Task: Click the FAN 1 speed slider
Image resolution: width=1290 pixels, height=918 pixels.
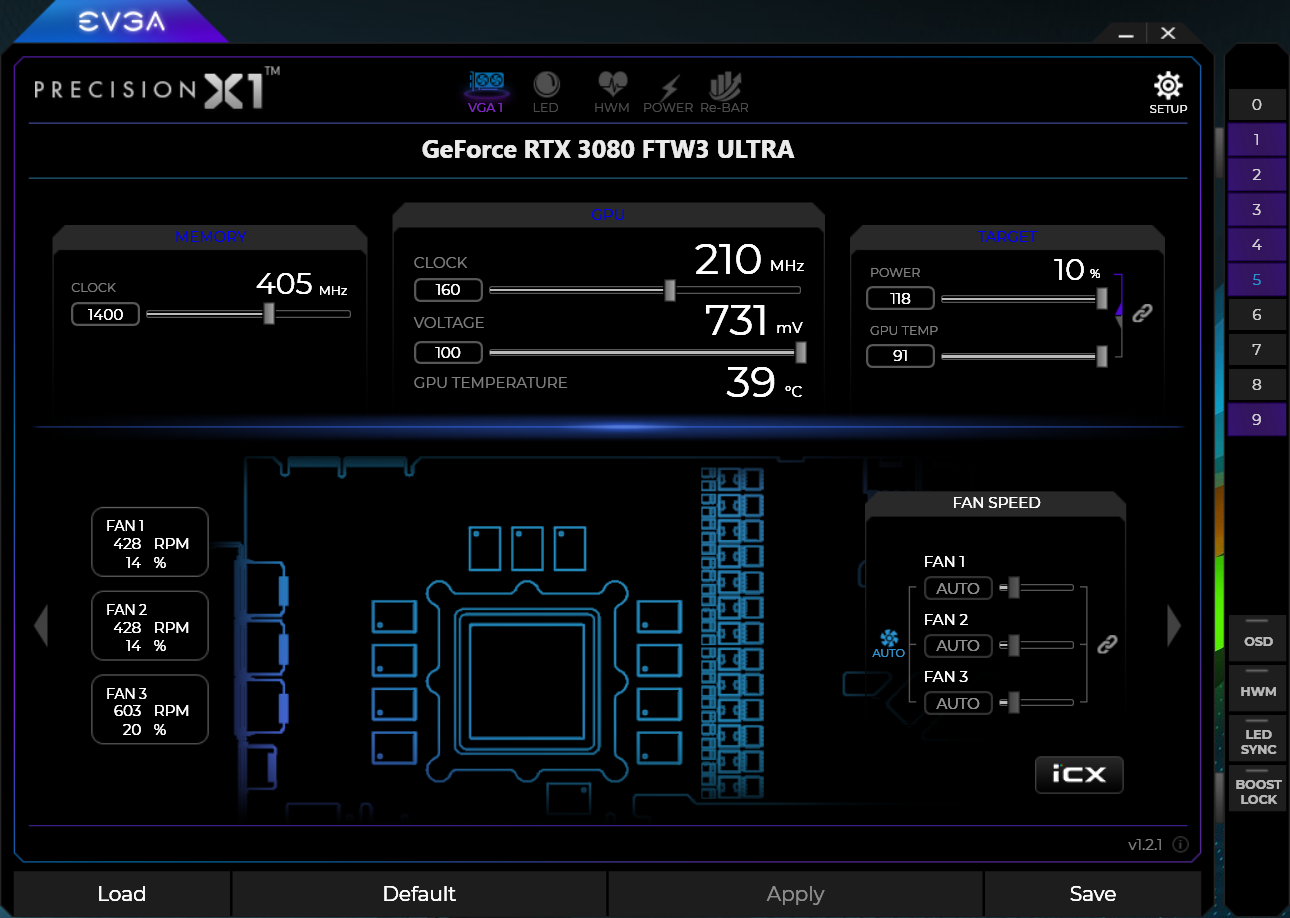Action: 1037,588
